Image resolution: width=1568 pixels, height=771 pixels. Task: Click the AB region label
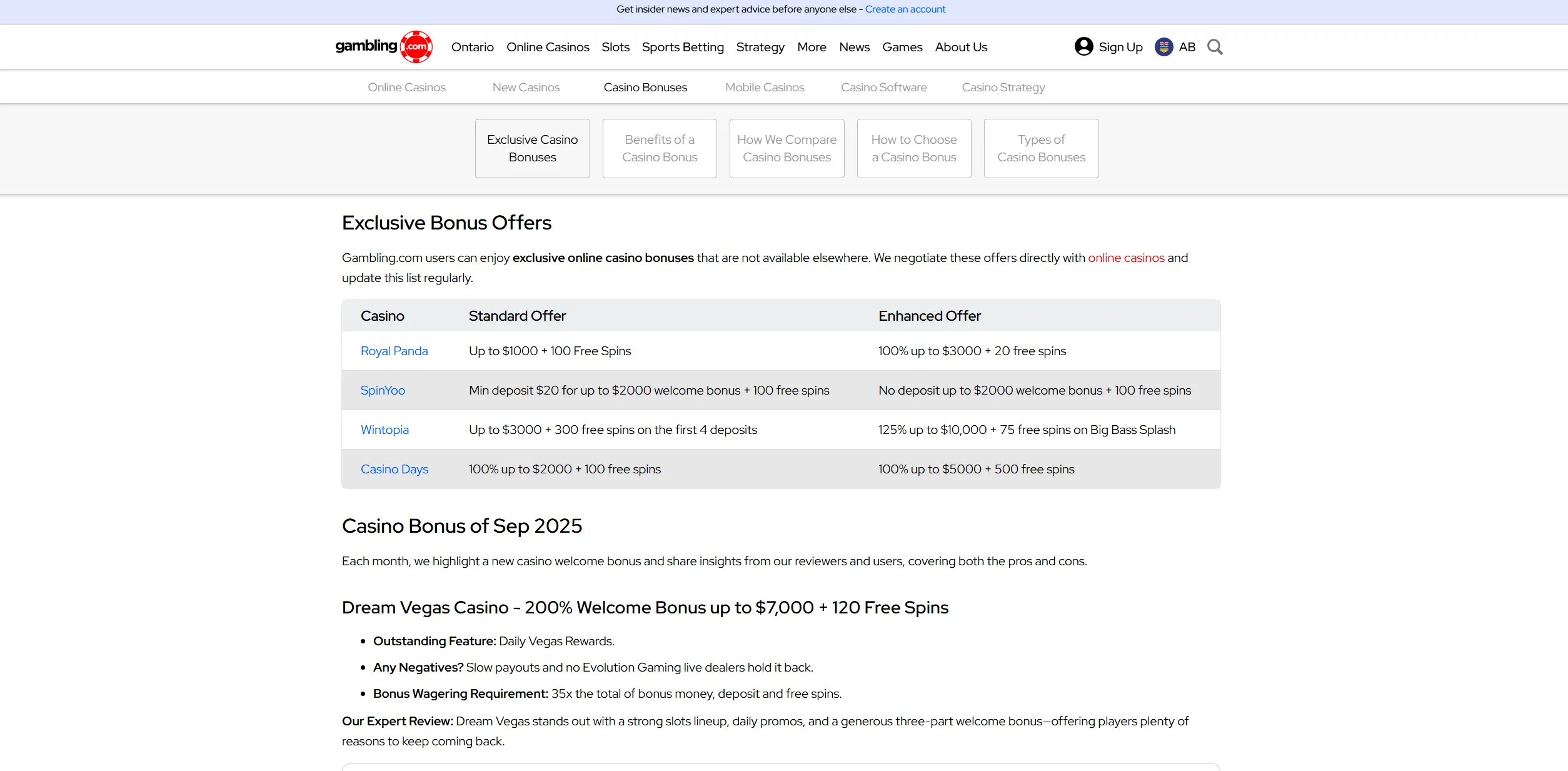[x=1187, y=47]
